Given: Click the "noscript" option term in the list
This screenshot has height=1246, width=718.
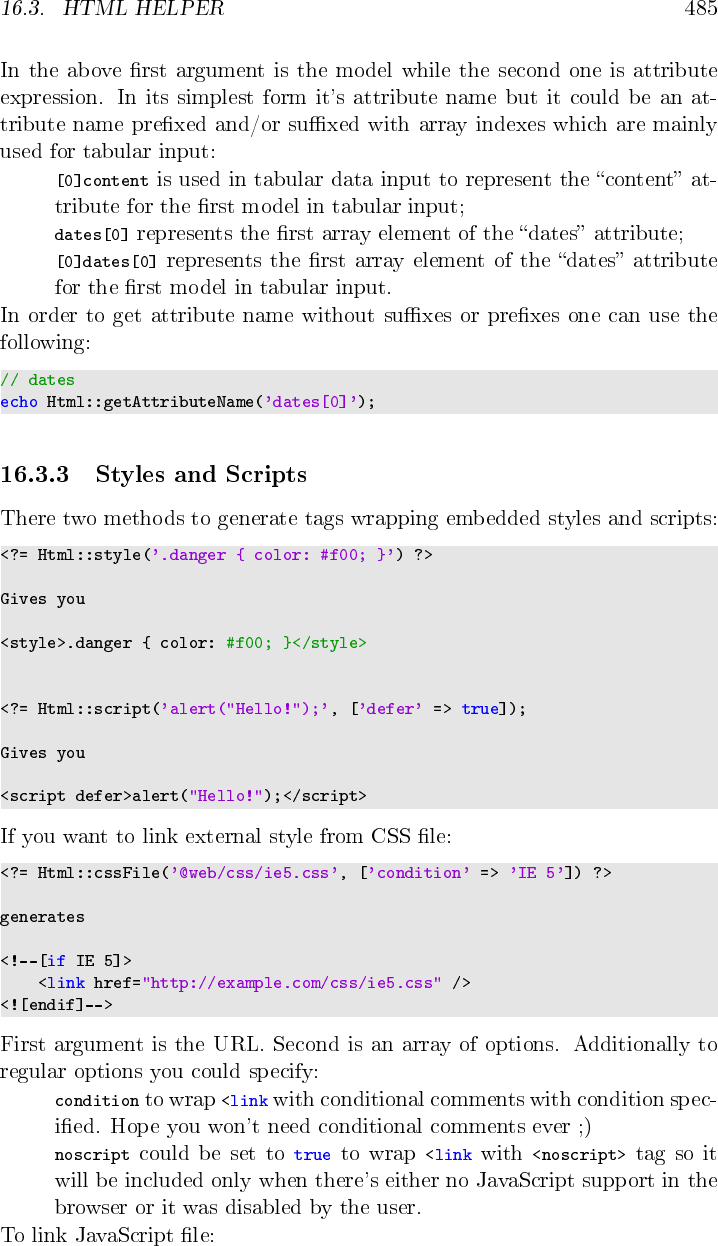Looking at the screenshot, I should (92, 1155).
